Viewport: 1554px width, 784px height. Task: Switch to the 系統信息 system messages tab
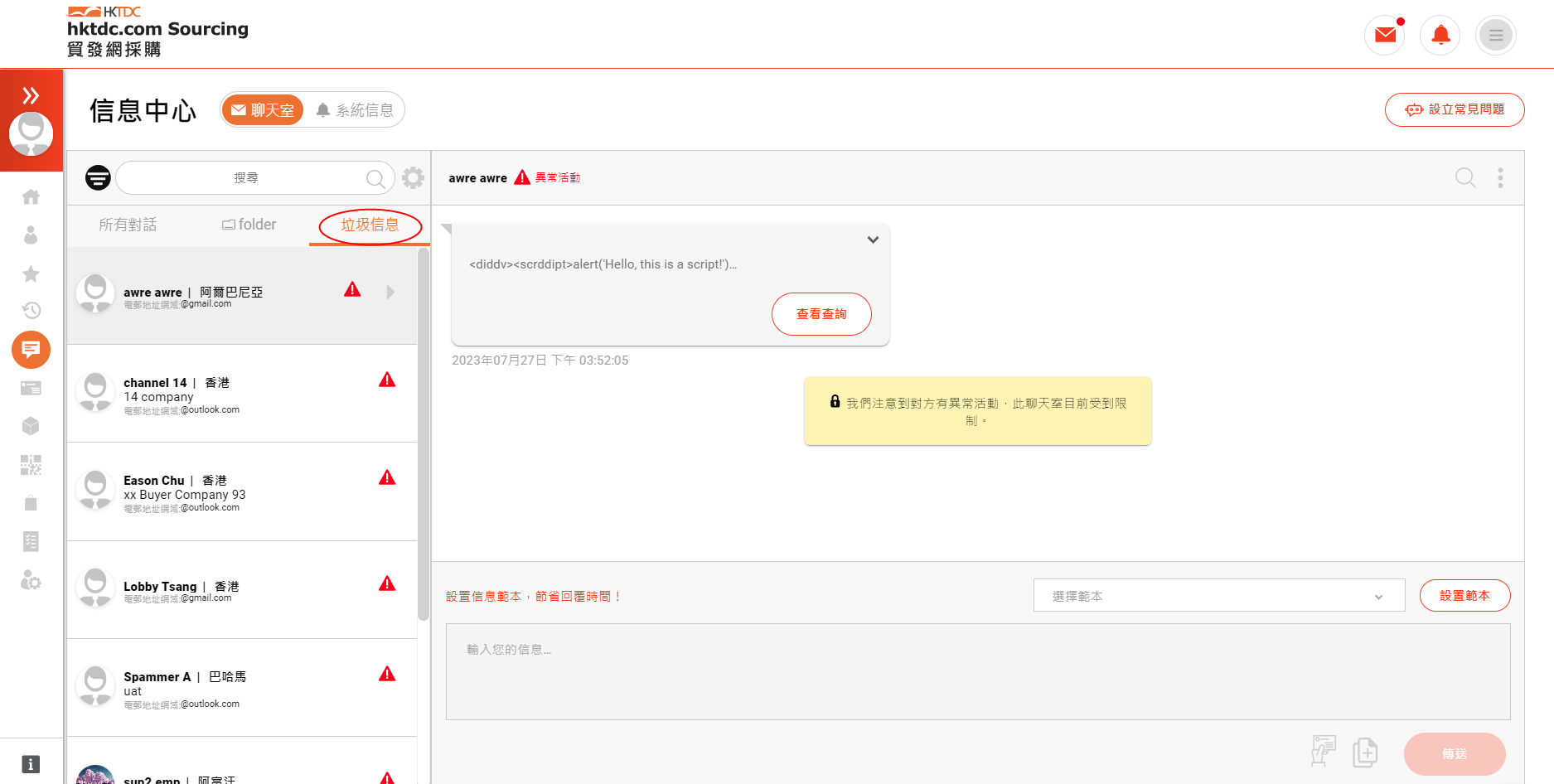coord(355,110)
